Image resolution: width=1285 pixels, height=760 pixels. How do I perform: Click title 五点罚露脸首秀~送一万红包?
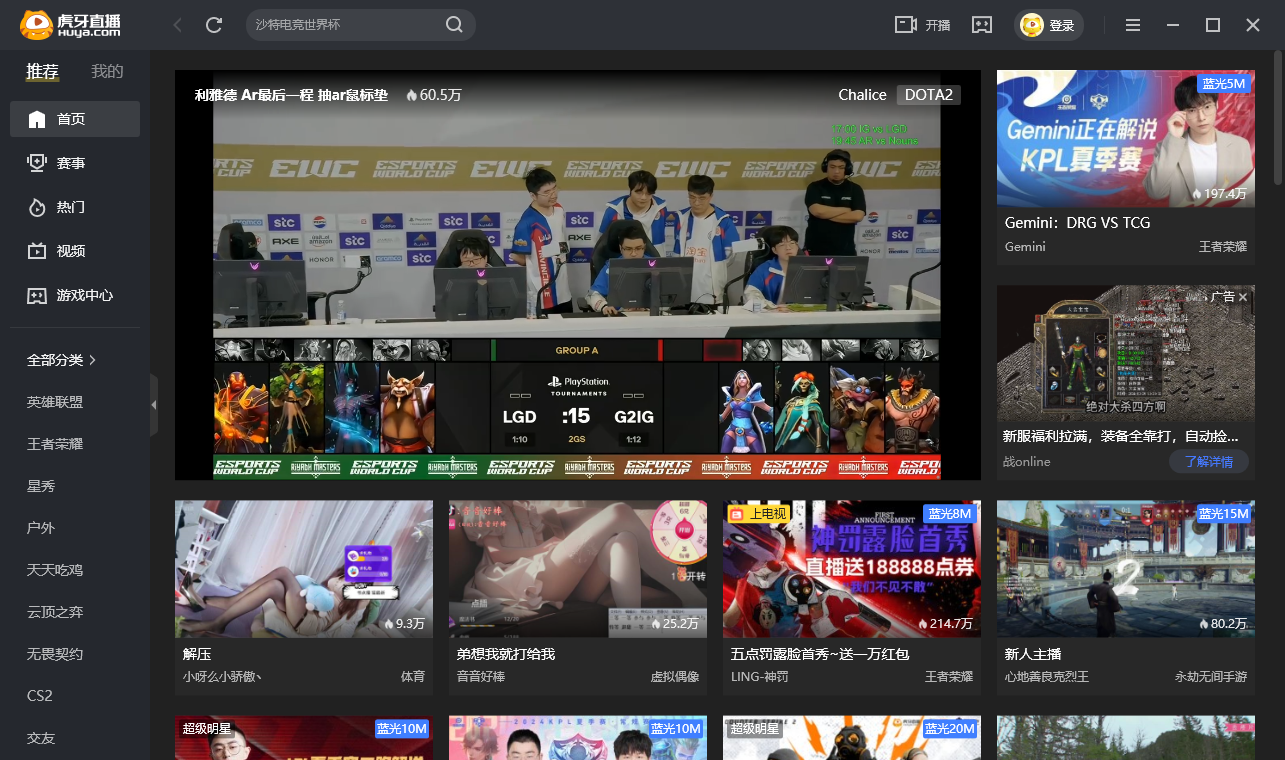[x=820, y=654]
